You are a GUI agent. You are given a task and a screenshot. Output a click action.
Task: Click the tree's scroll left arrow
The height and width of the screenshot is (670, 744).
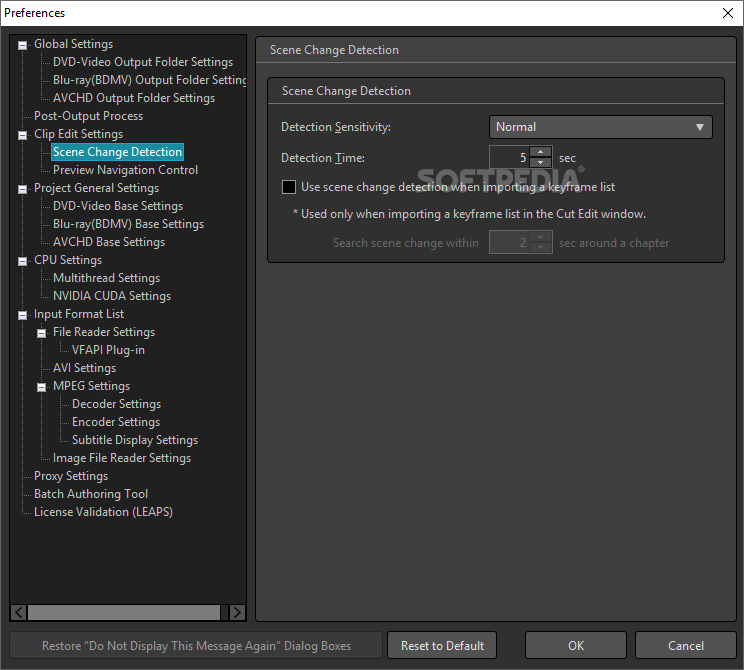19,613
